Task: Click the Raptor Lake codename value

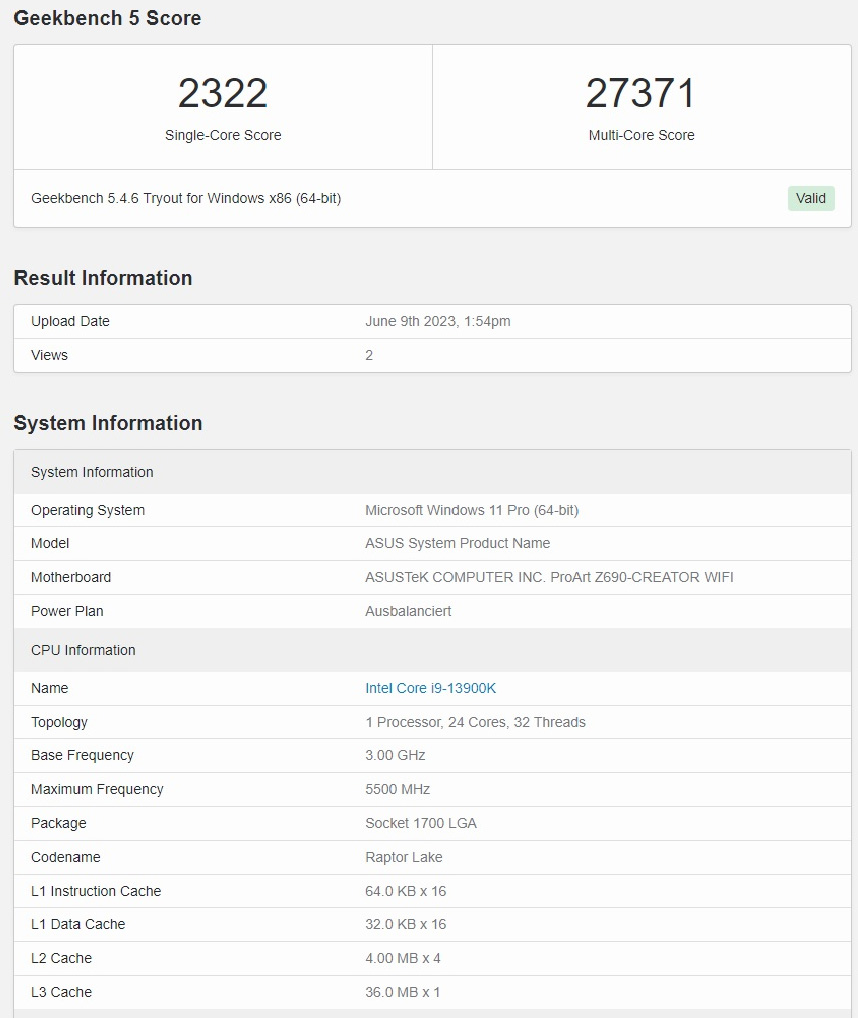Action: 403,857
